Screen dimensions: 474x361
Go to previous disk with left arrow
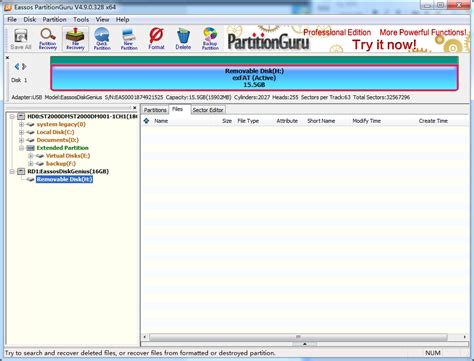click(17, 67)
